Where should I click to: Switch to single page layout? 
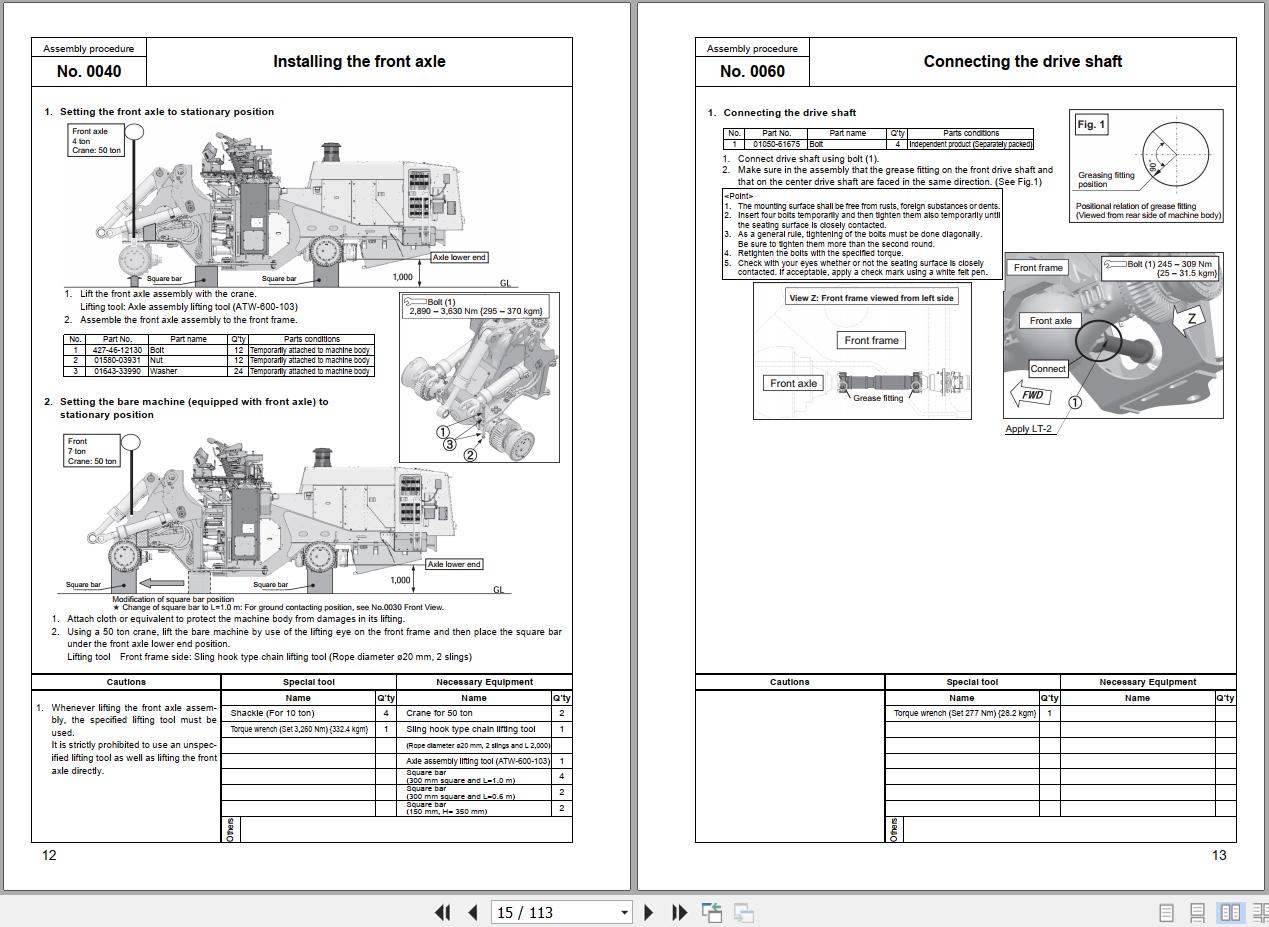click(1166, 912)
